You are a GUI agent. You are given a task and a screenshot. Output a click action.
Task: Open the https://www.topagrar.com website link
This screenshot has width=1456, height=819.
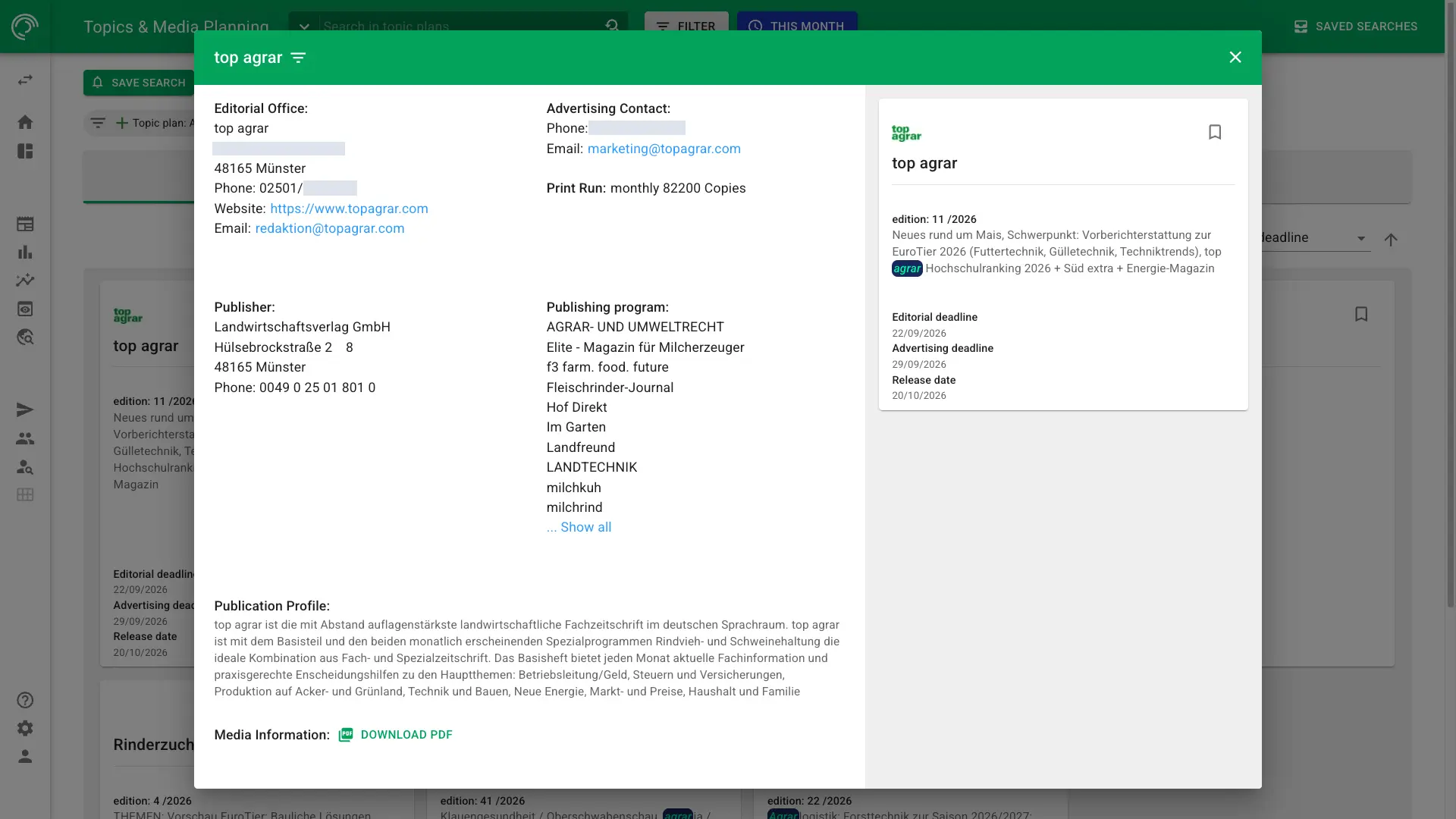pos(349,209)
